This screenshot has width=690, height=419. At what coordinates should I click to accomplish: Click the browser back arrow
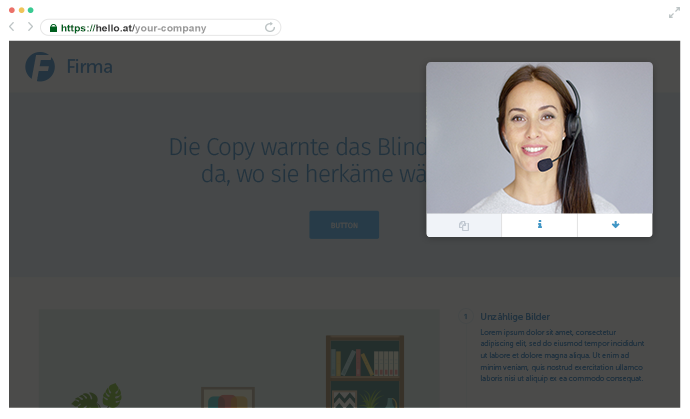click(12, 27)
